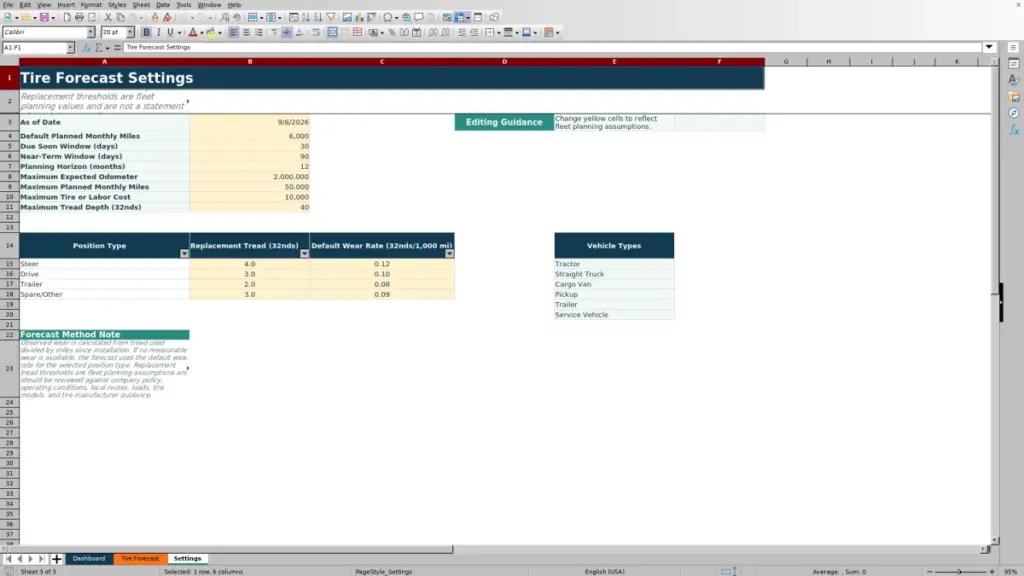Select column G header
Screen dimensions: 1024x576
tap(786, 61)
